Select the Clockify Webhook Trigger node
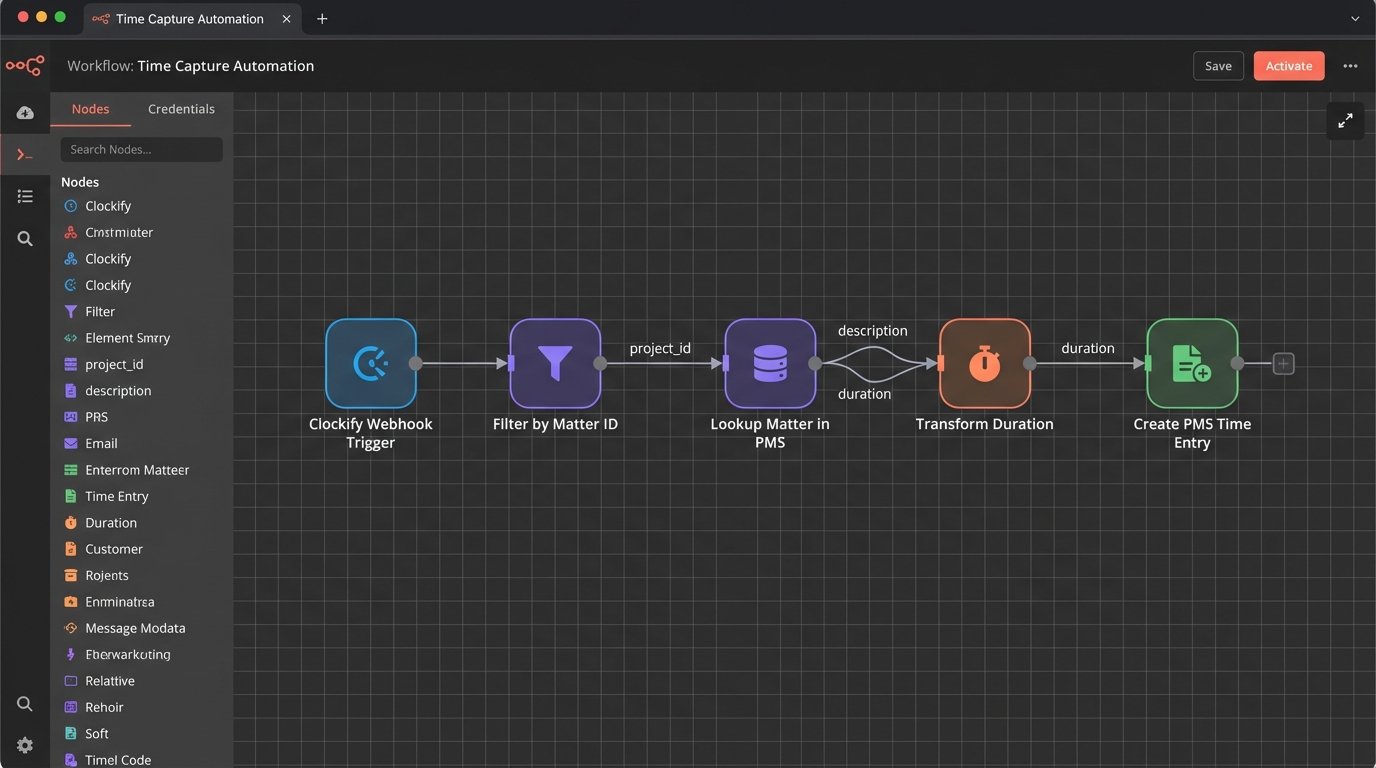 [x=371, y=363]
